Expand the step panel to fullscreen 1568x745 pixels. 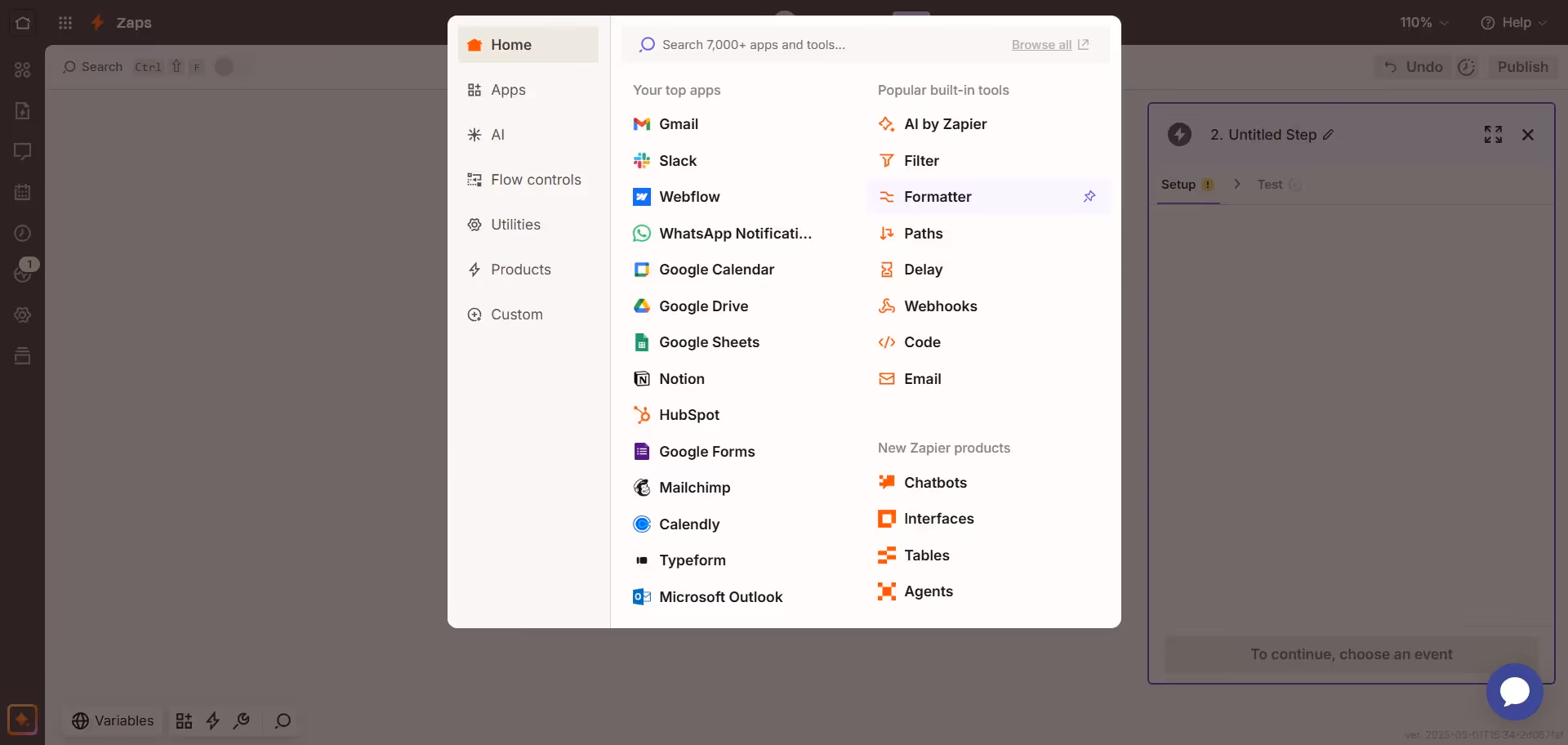pyautogui.click(x=1493, y=135)
